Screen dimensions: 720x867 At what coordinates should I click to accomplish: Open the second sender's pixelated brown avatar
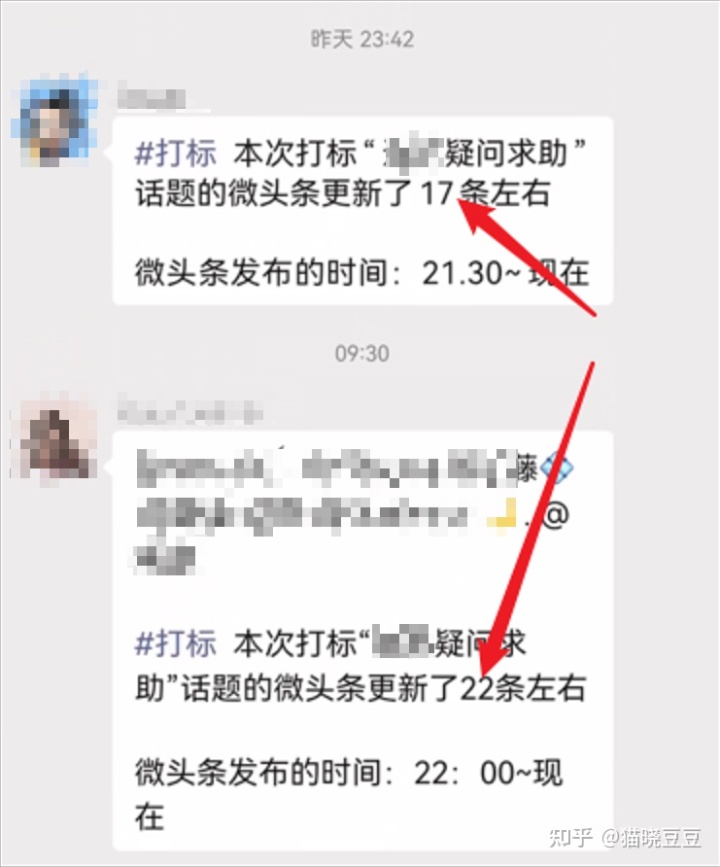point(55,441)
